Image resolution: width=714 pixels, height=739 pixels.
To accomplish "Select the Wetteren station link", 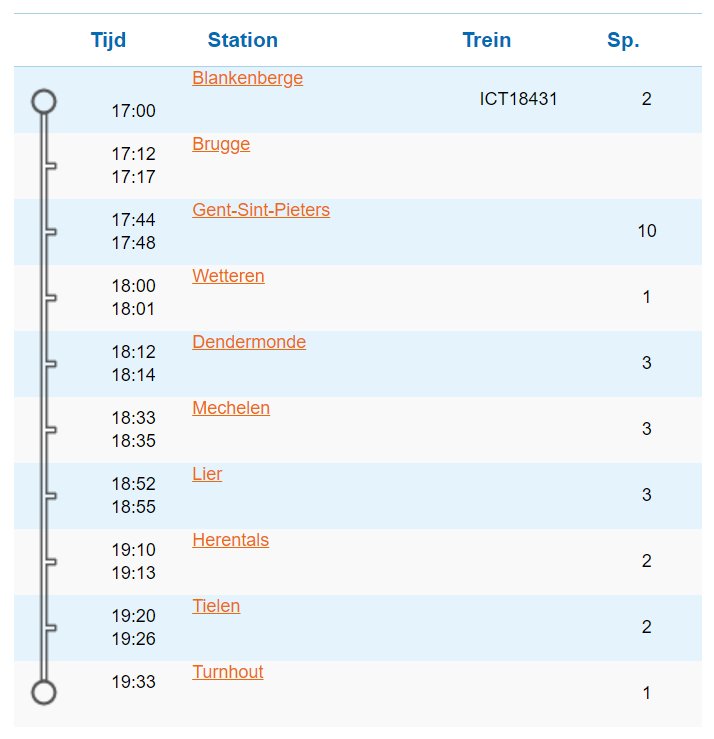I will pos(228,276).
